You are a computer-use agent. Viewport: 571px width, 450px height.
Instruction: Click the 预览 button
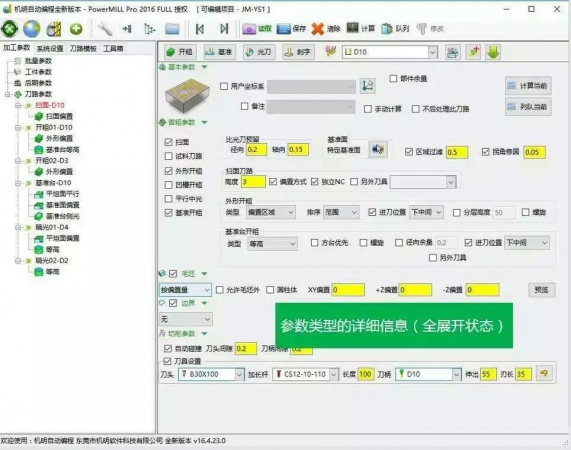542,290
